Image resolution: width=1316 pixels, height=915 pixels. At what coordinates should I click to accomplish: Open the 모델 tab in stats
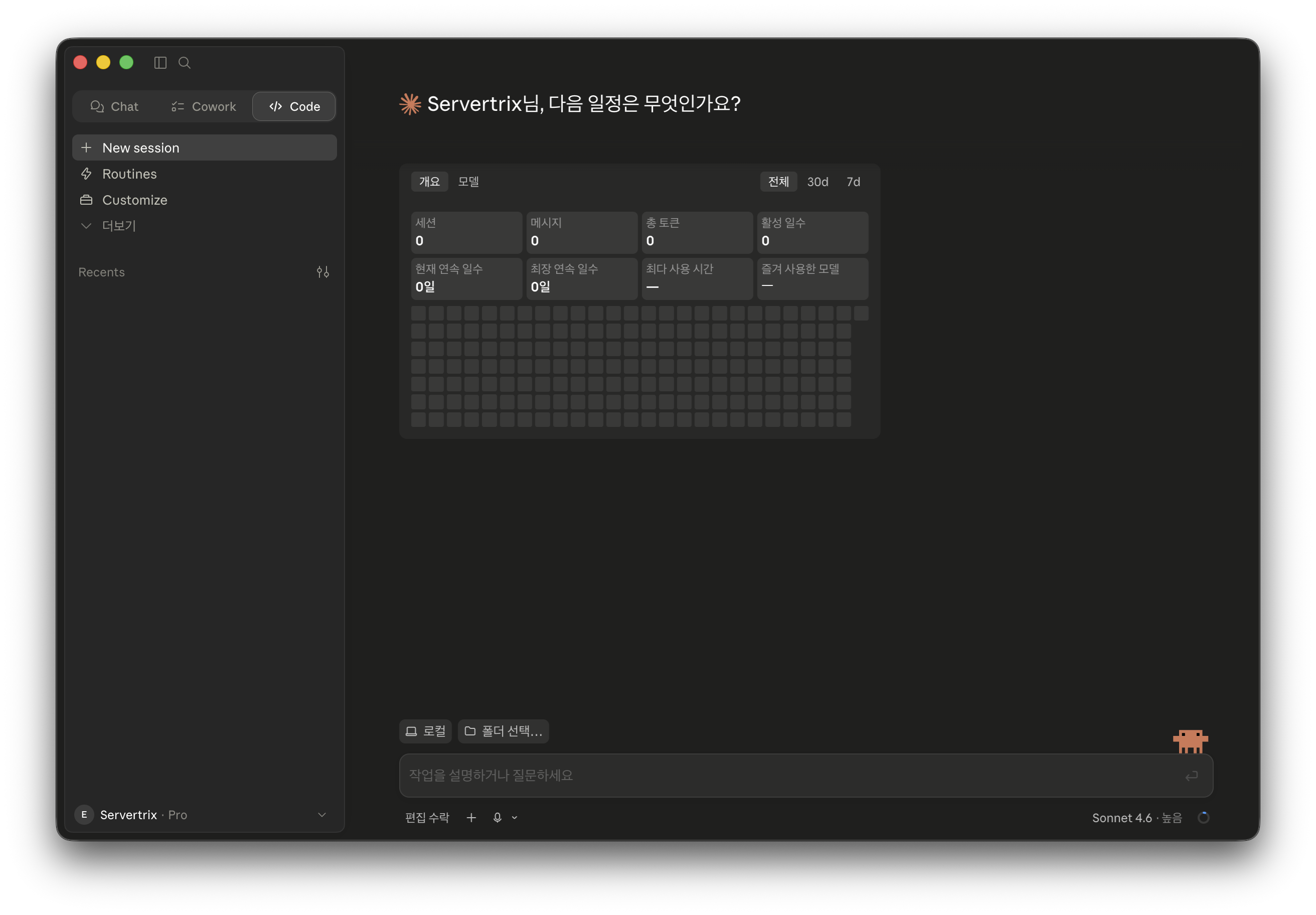468,182
